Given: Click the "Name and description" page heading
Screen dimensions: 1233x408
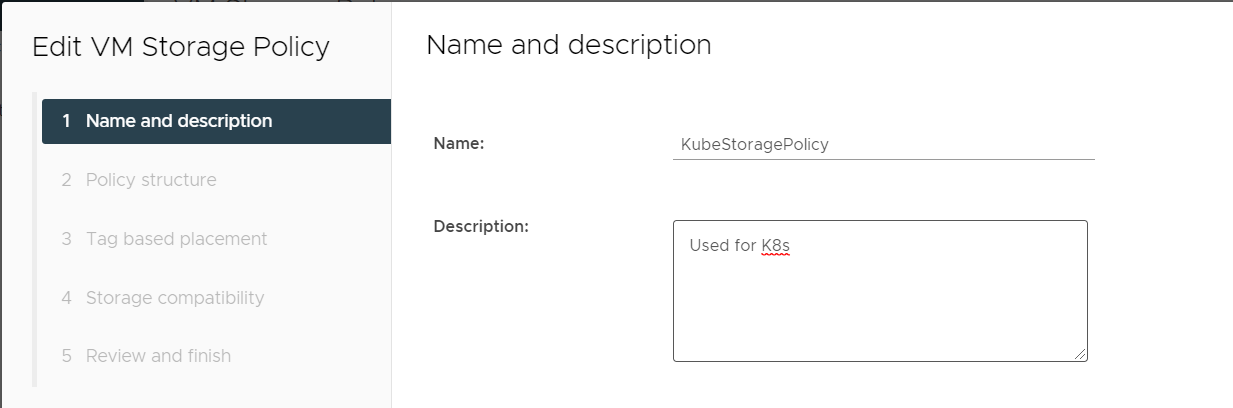Looking at the screenshot, I should (x=568, y=45).
